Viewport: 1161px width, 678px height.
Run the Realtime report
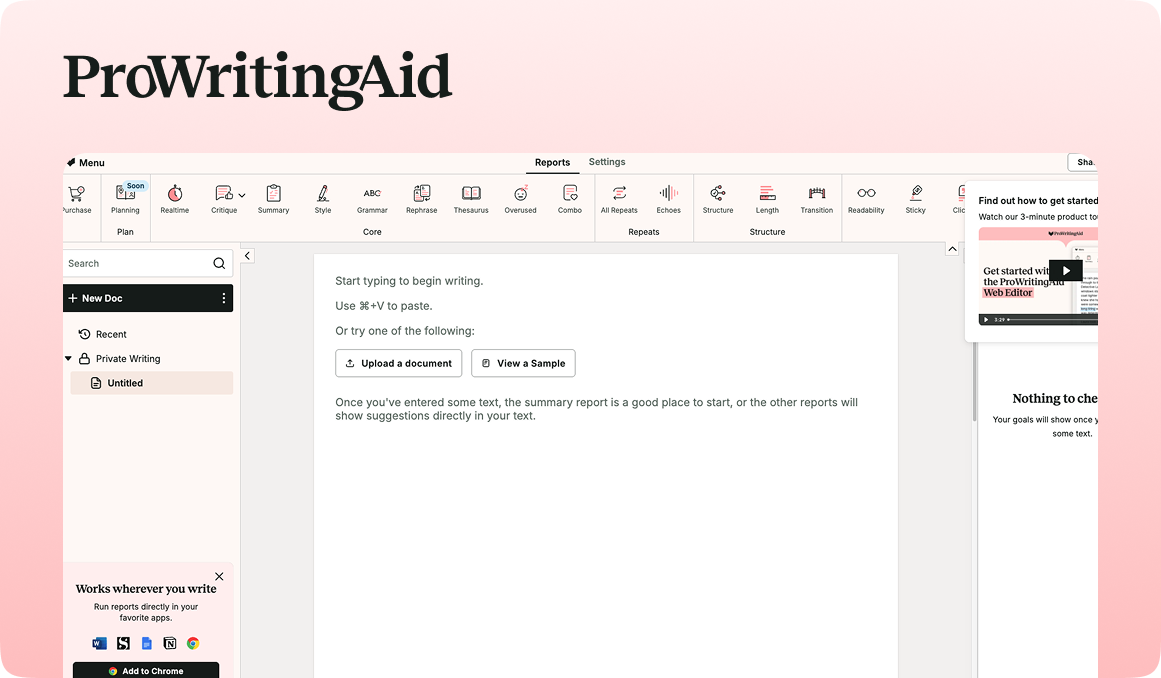point(175,199)
